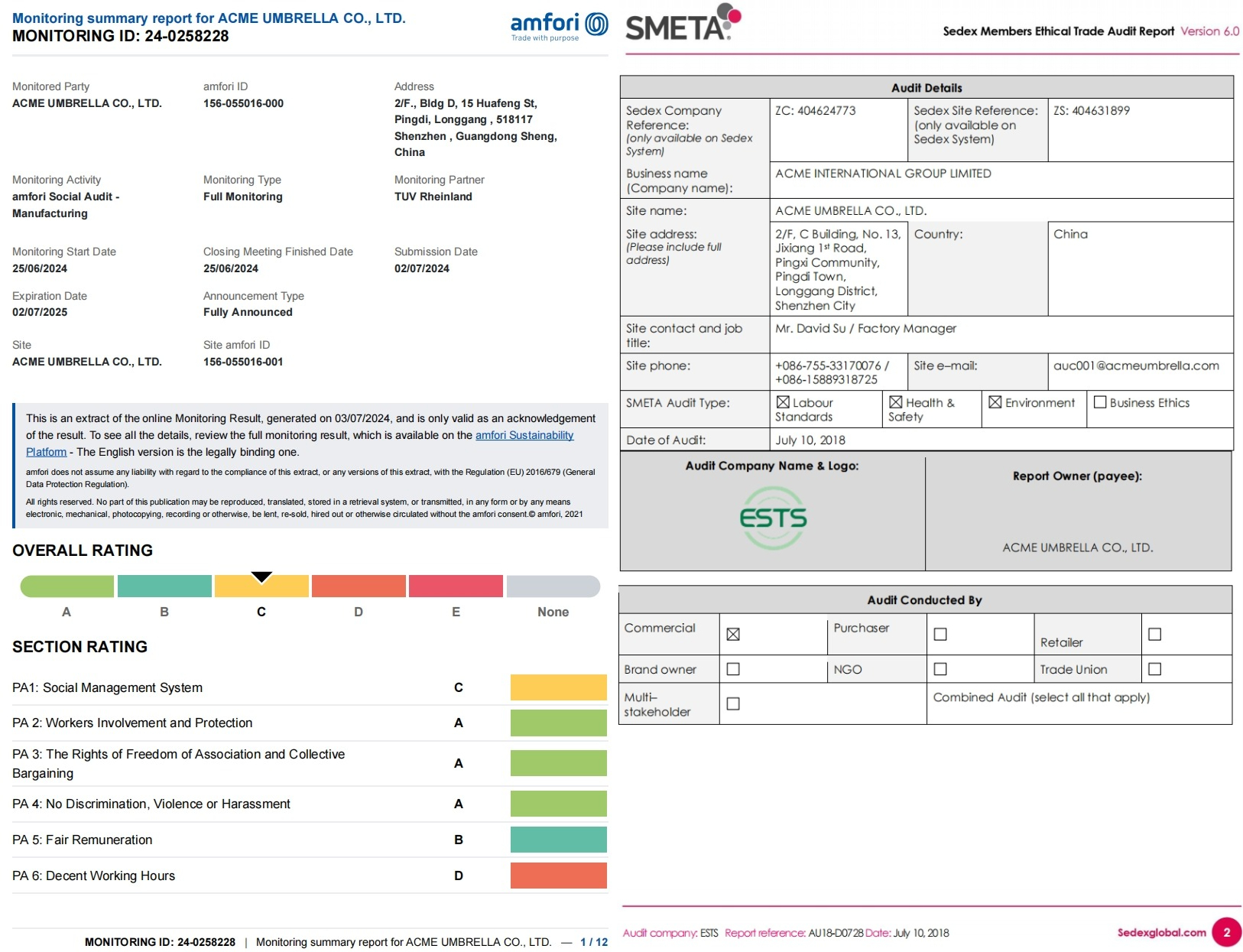This screenshot has height=952, width=1243.
Task: Click Expiration Date '02/07/2025'
Action: coord(40,312)
